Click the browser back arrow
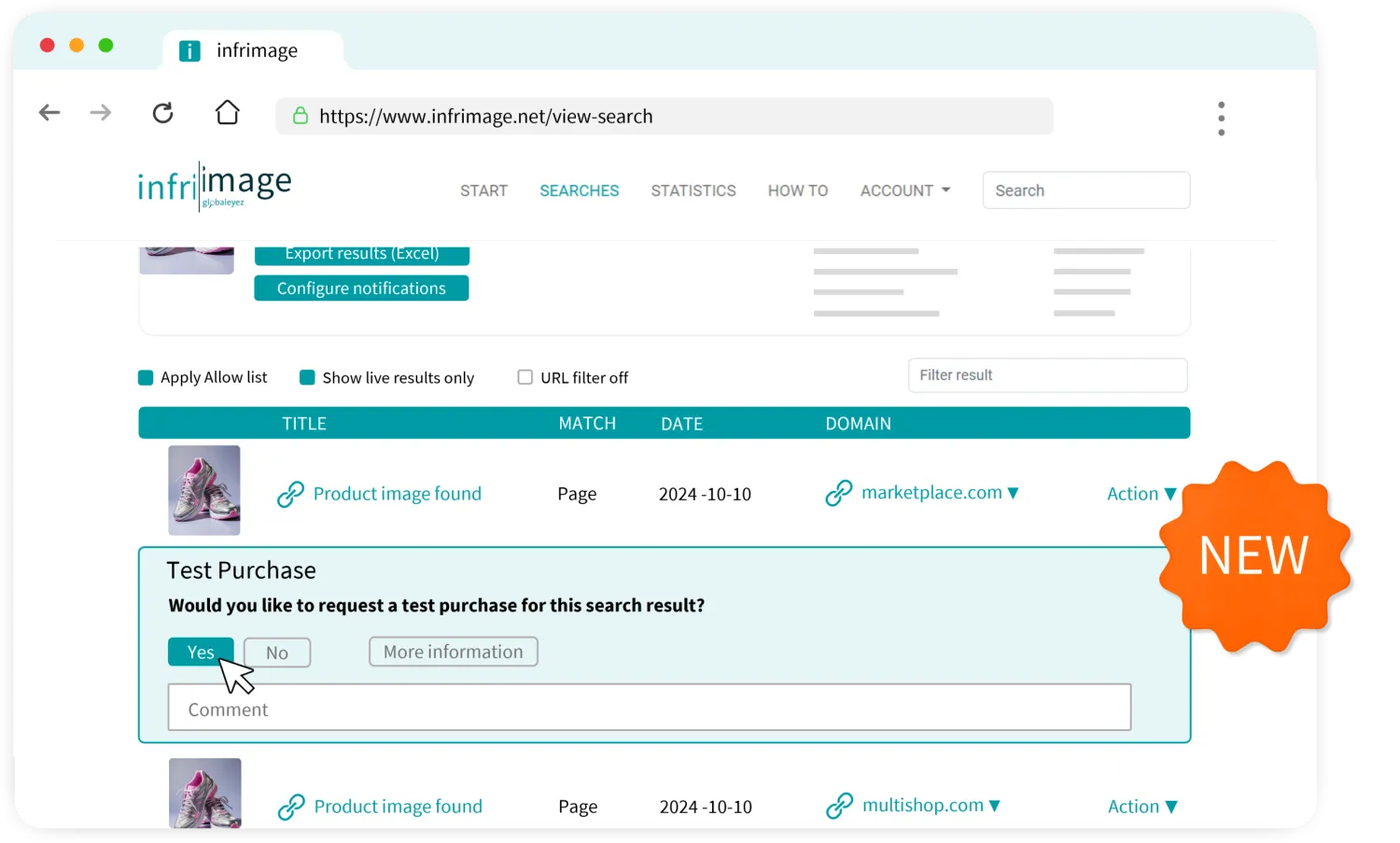The height and width of the screenshot is (843, 1400). 49,113
